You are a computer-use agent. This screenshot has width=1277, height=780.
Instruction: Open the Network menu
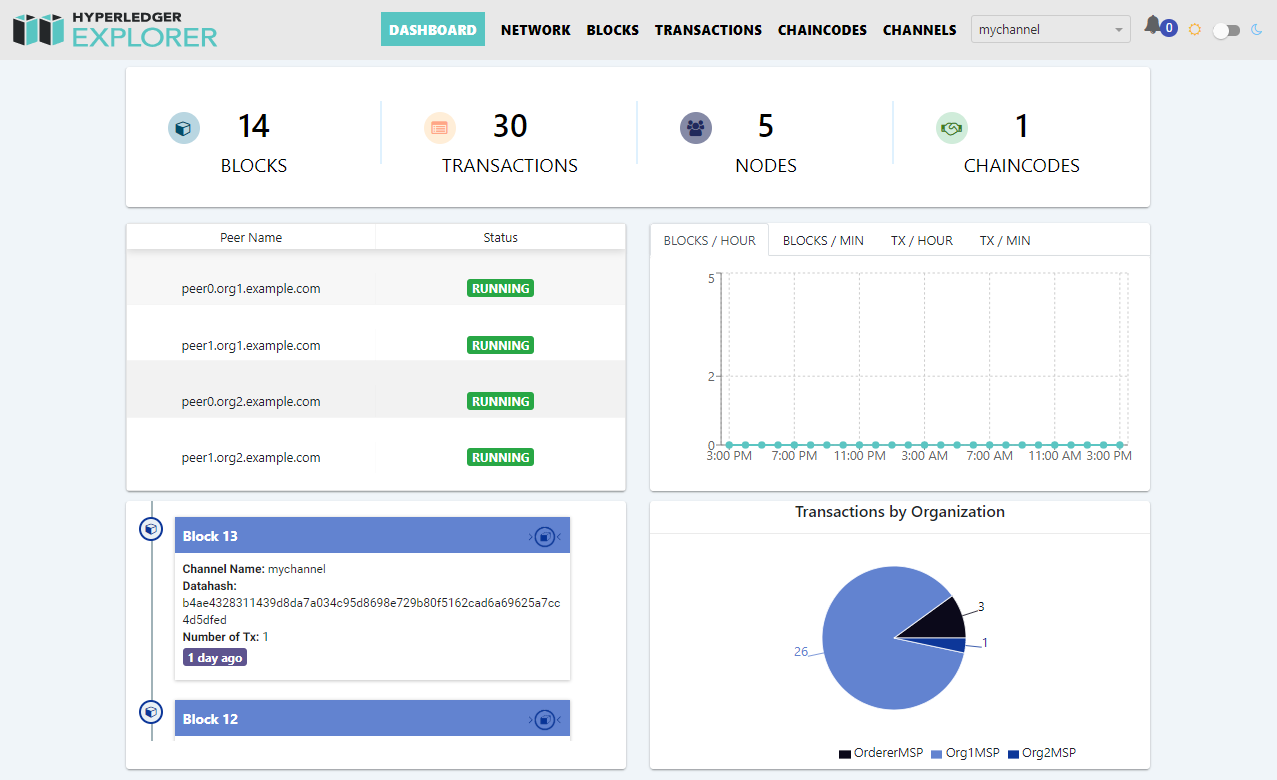click(536, 30)
